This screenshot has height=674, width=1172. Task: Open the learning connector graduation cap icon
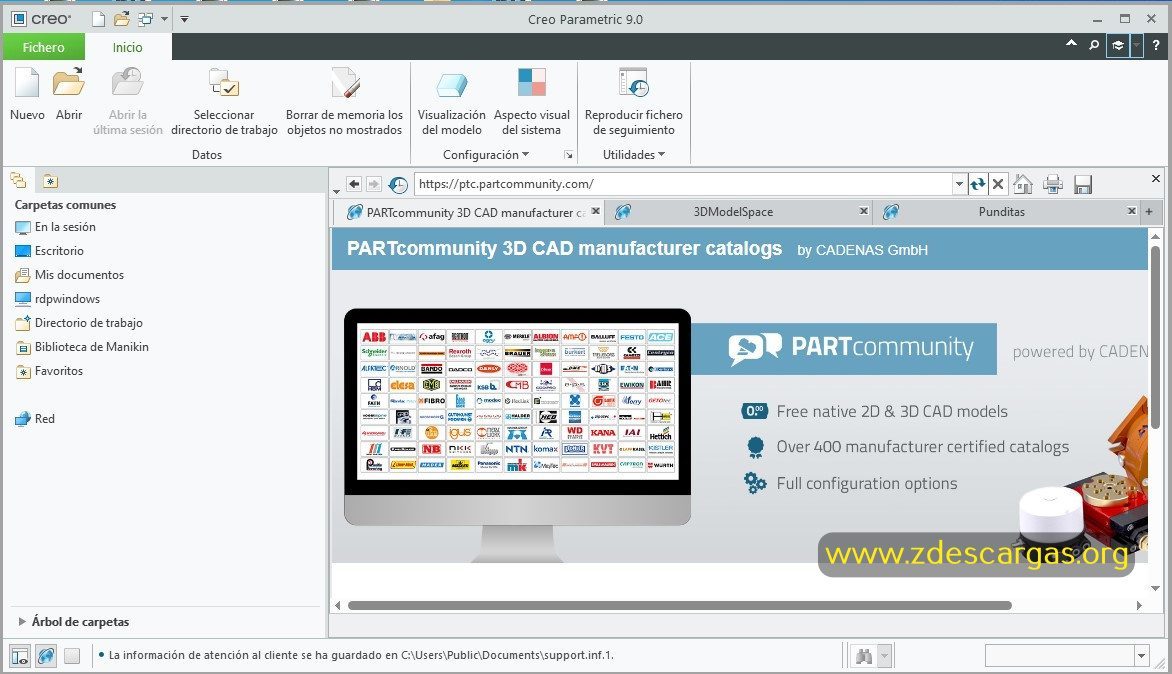1118,46
